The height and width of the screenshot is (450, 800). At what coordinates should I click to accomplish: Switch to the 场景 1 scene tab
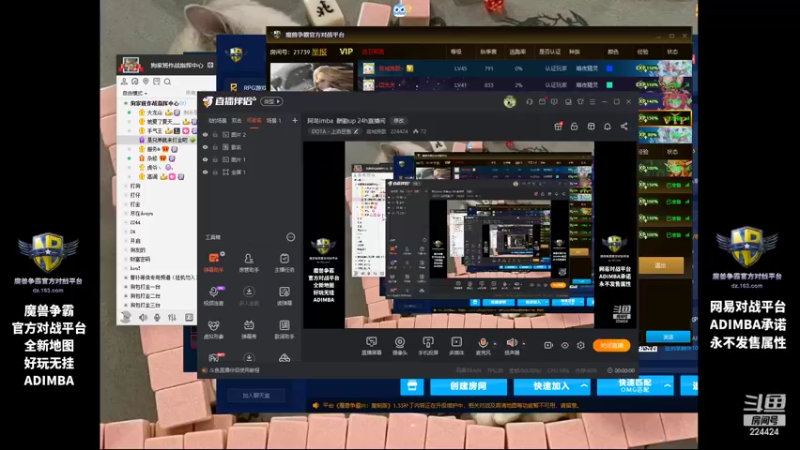click(x=274, y=121)
